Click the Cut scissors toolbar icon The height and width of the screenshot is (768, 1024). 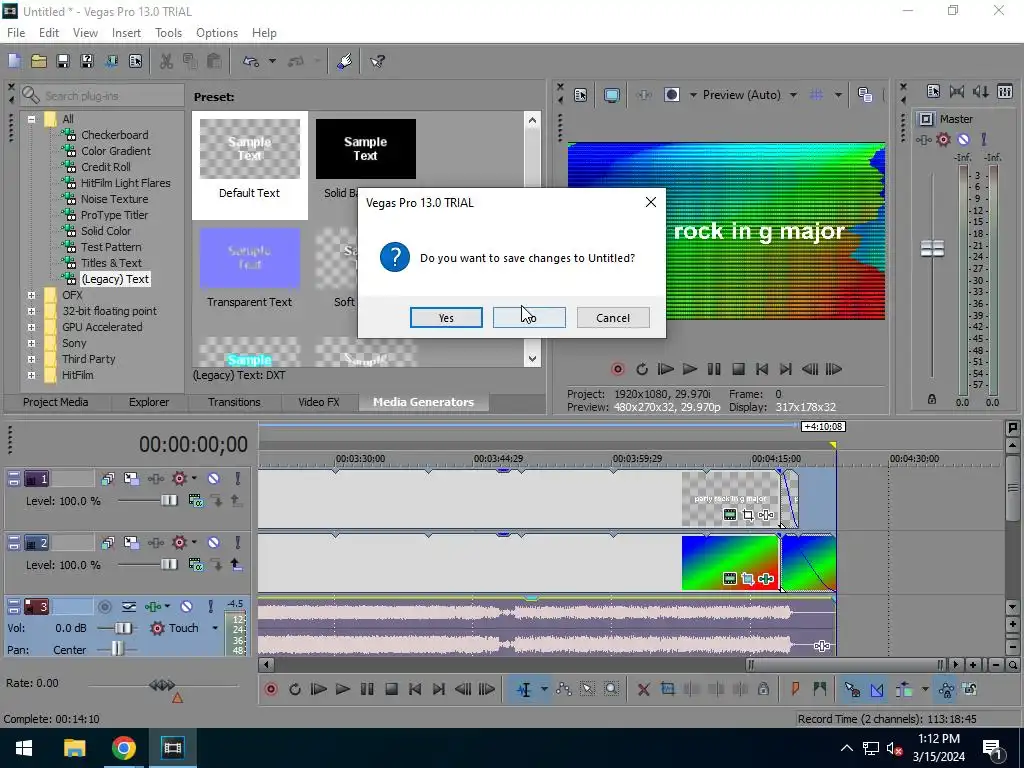pyautogui.click(x=167, y=61)
